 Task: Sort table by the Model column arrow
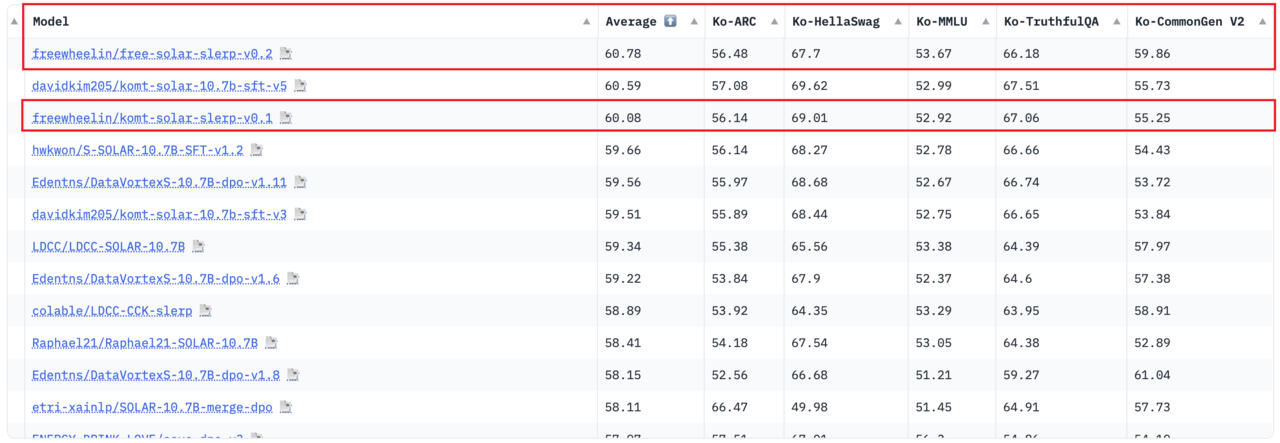[x=586, y=21]
